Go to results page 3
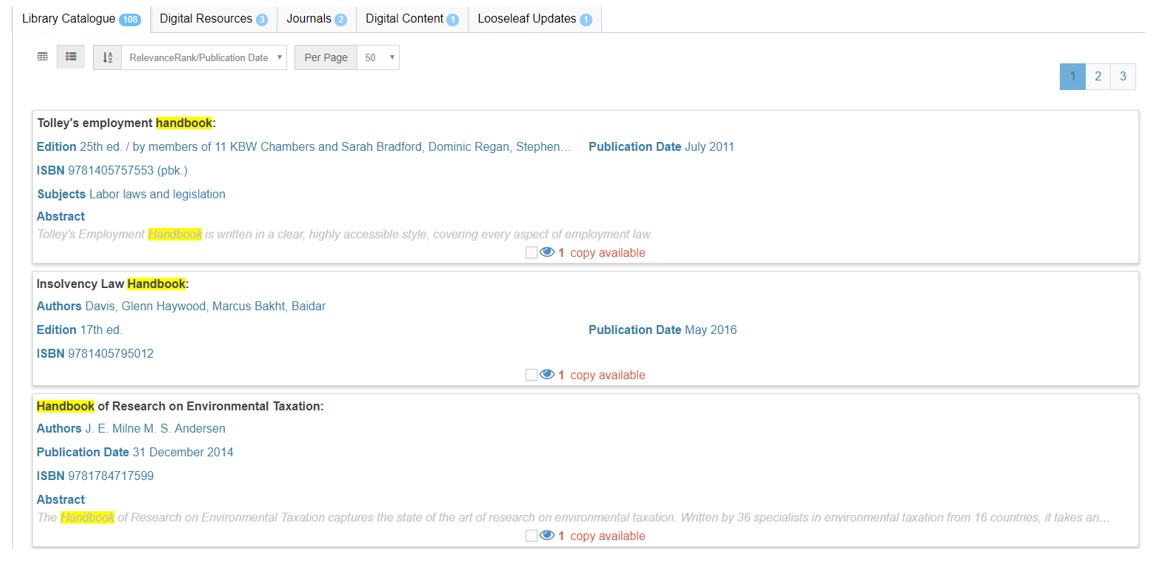 tap(1123, 76)
